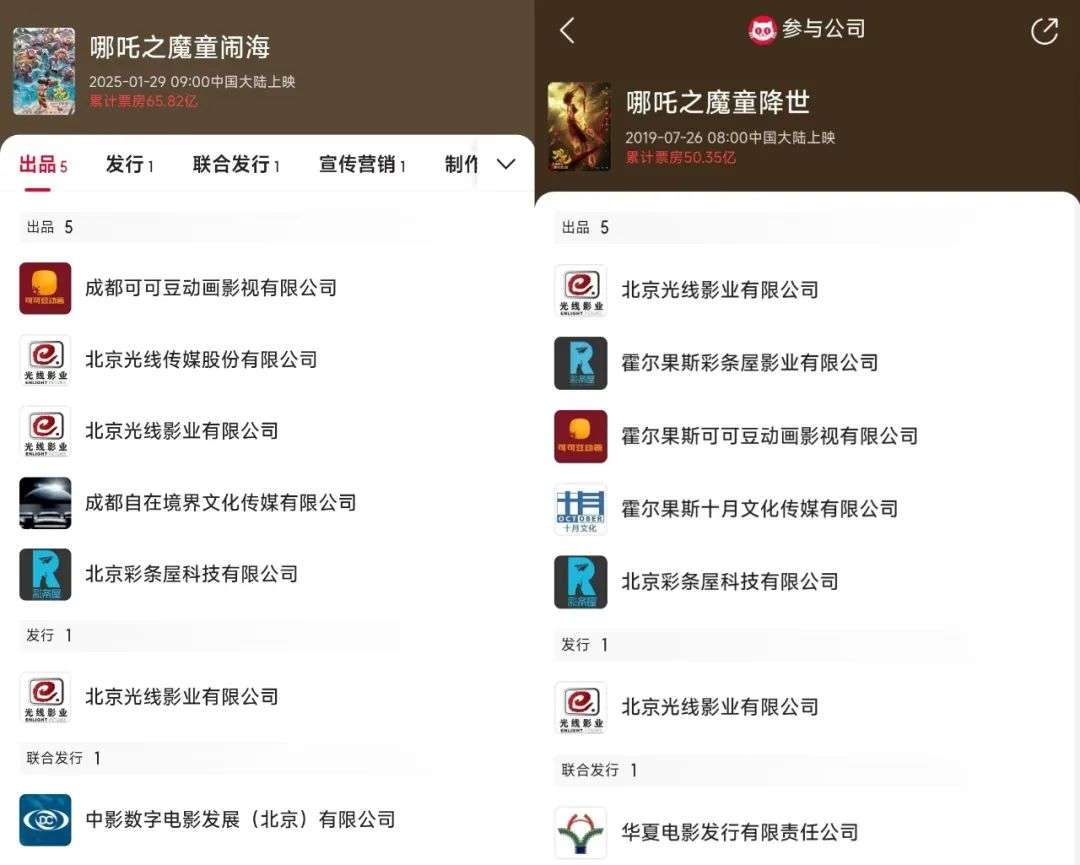
Task: Select the 出品 tab
Action: (x=43, y=165)
